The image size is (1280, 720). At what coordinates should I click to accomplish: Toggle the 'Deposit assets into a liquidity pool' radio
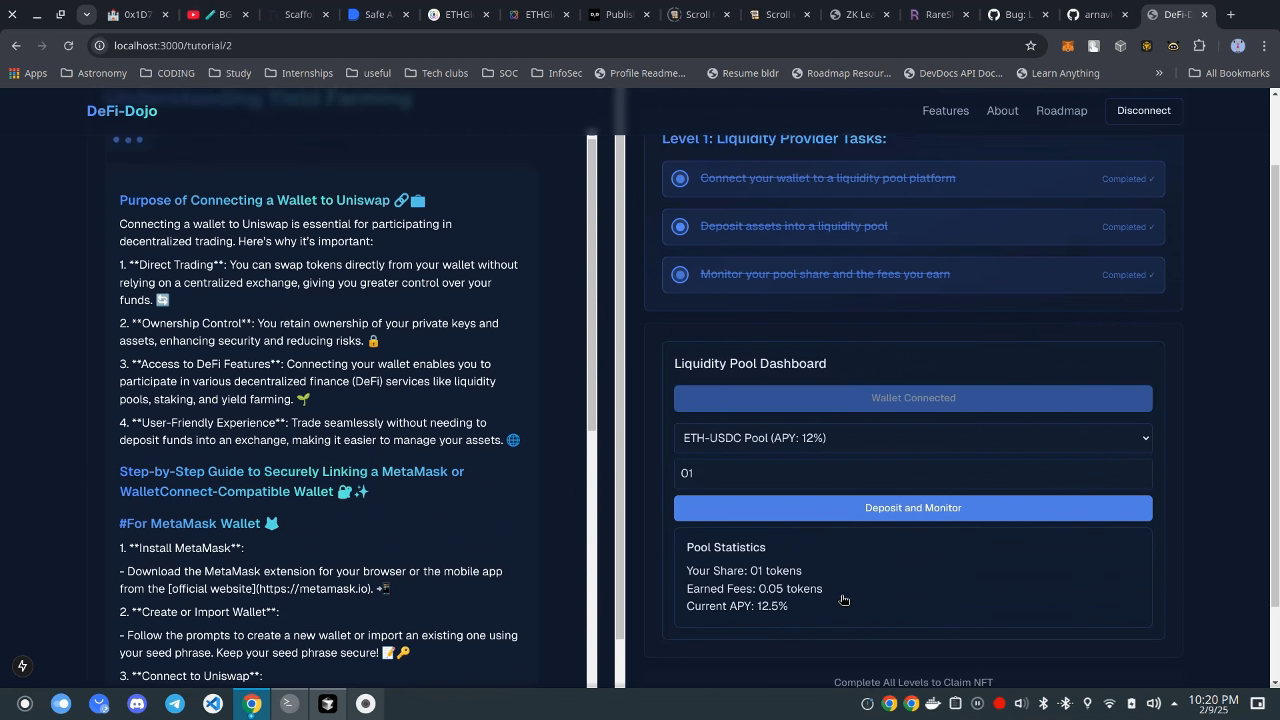click(x=680, y=227)
